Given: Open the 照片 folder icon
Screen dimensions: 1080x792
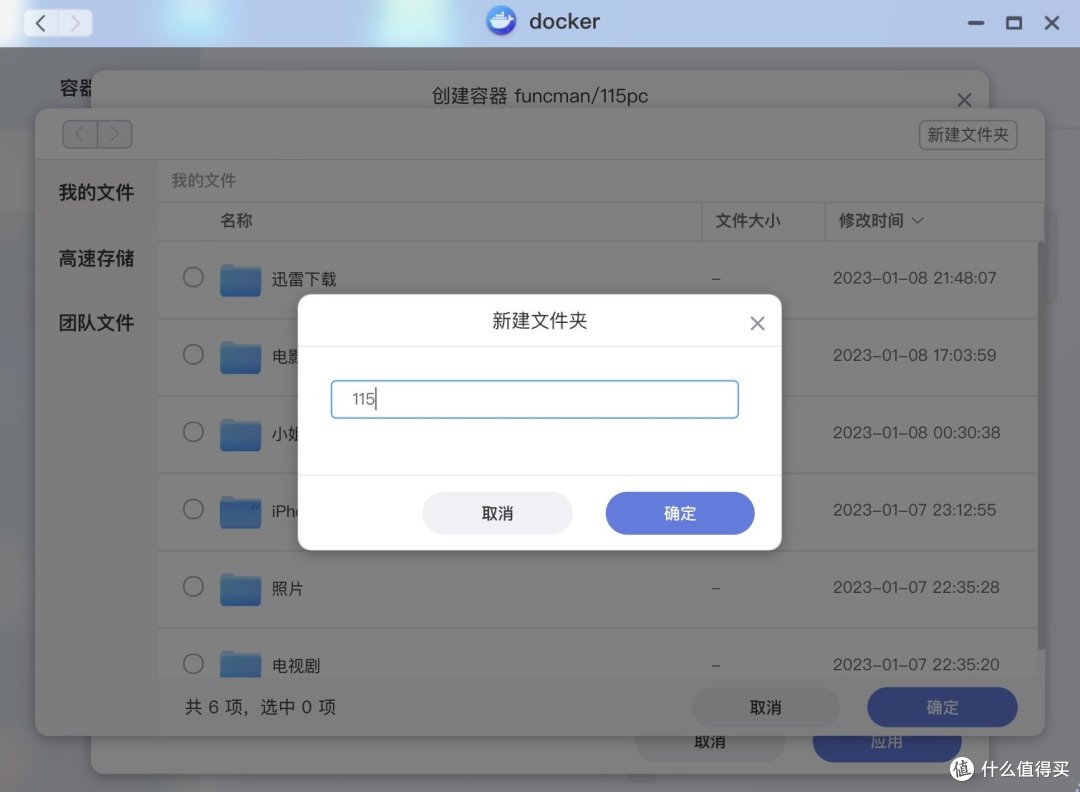Looking at the screenshot, I should [x=239, y=588].
